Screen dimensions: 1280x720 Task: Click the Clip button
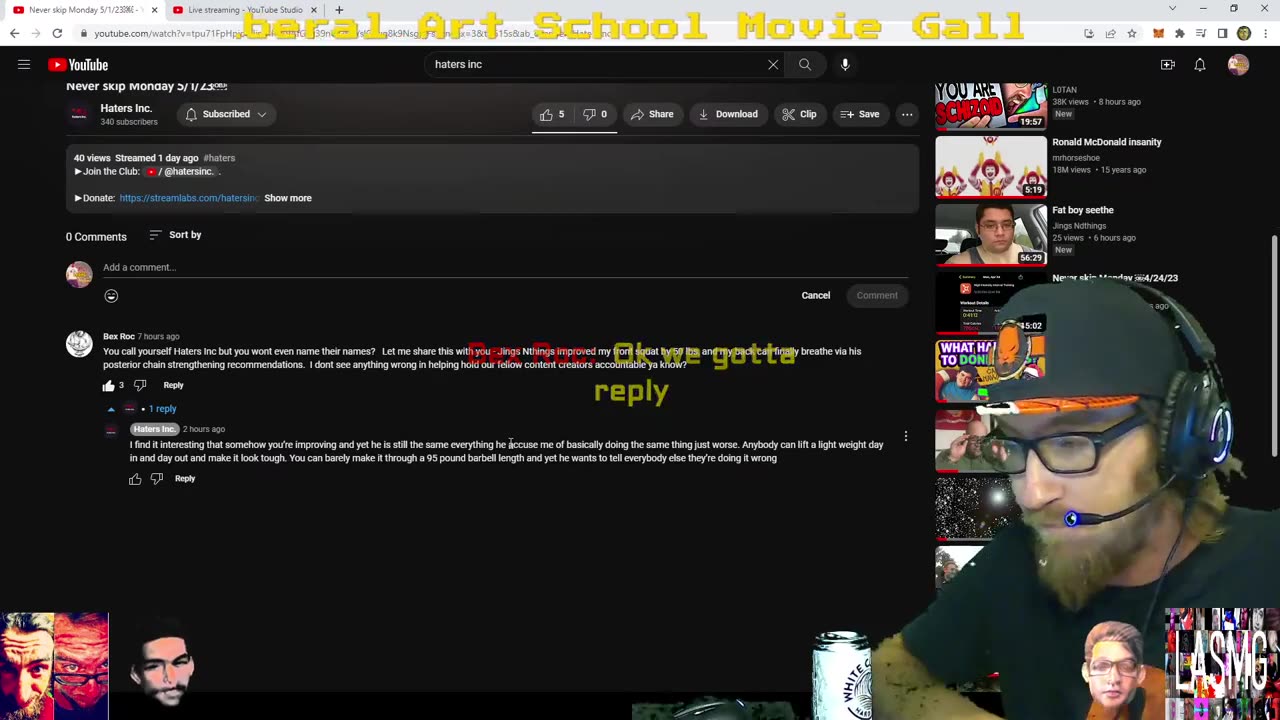coord(799,114)
